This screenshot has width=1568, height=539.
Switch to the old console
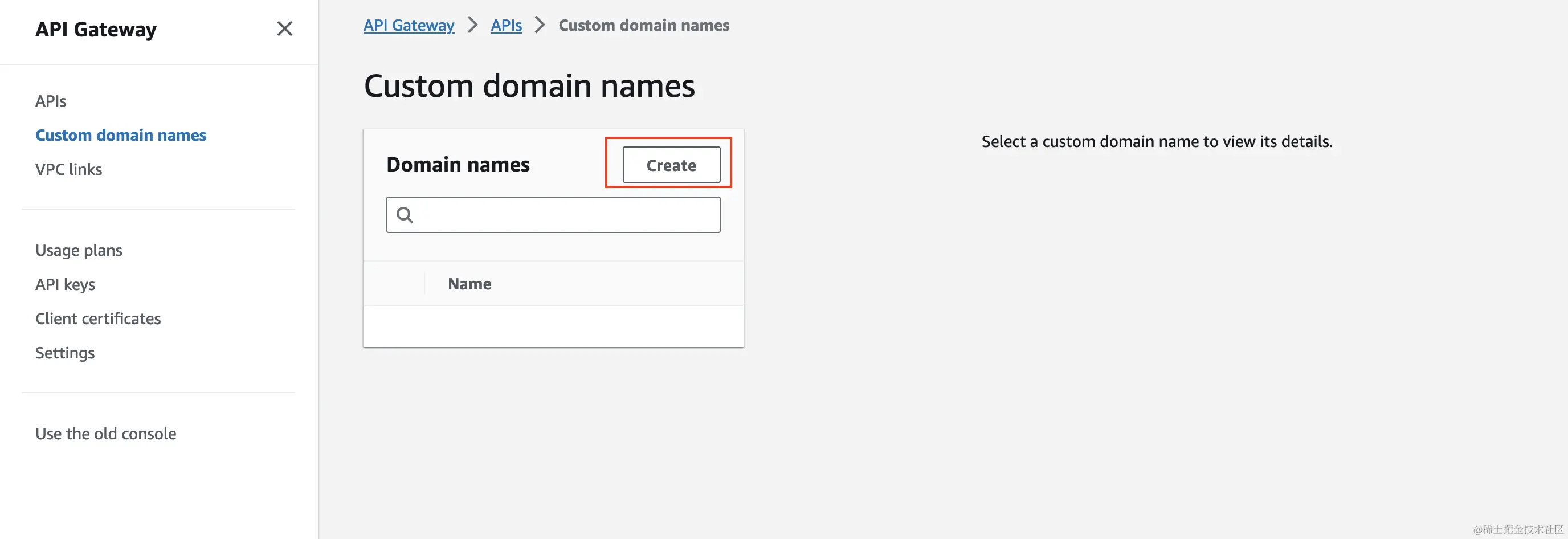106,434
